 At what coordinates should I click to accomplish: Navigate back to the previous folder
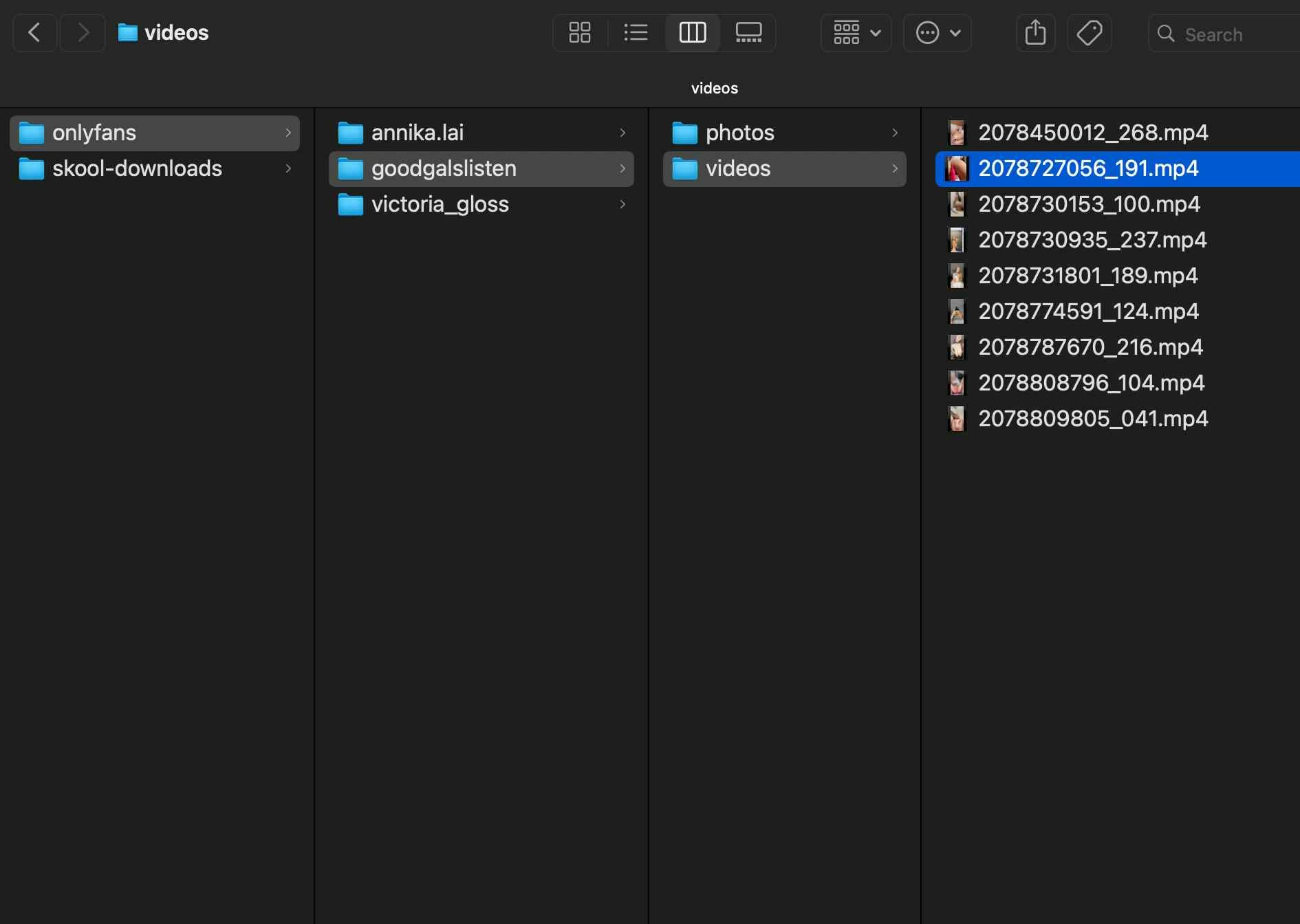(x=34, y=32)
